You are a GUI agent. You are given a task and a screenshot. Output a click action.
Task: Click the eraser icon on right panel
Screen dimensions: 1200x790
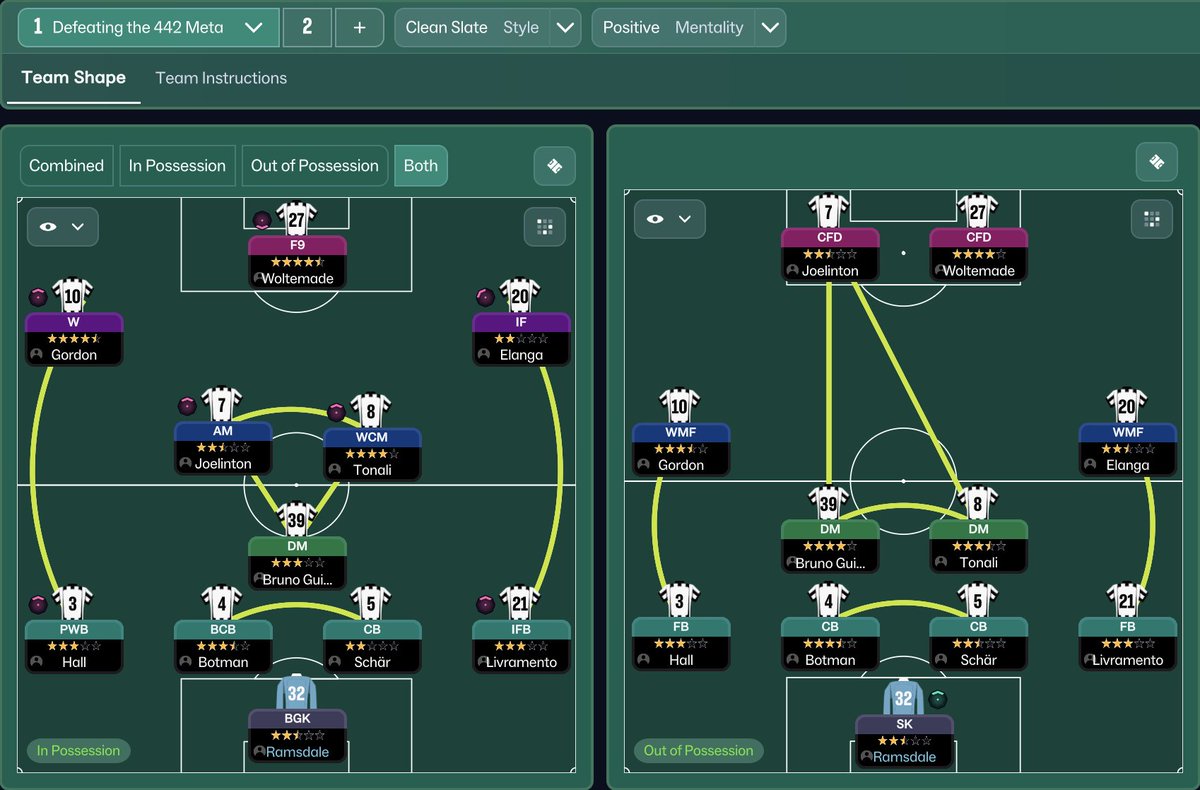tap(1157, 161)
